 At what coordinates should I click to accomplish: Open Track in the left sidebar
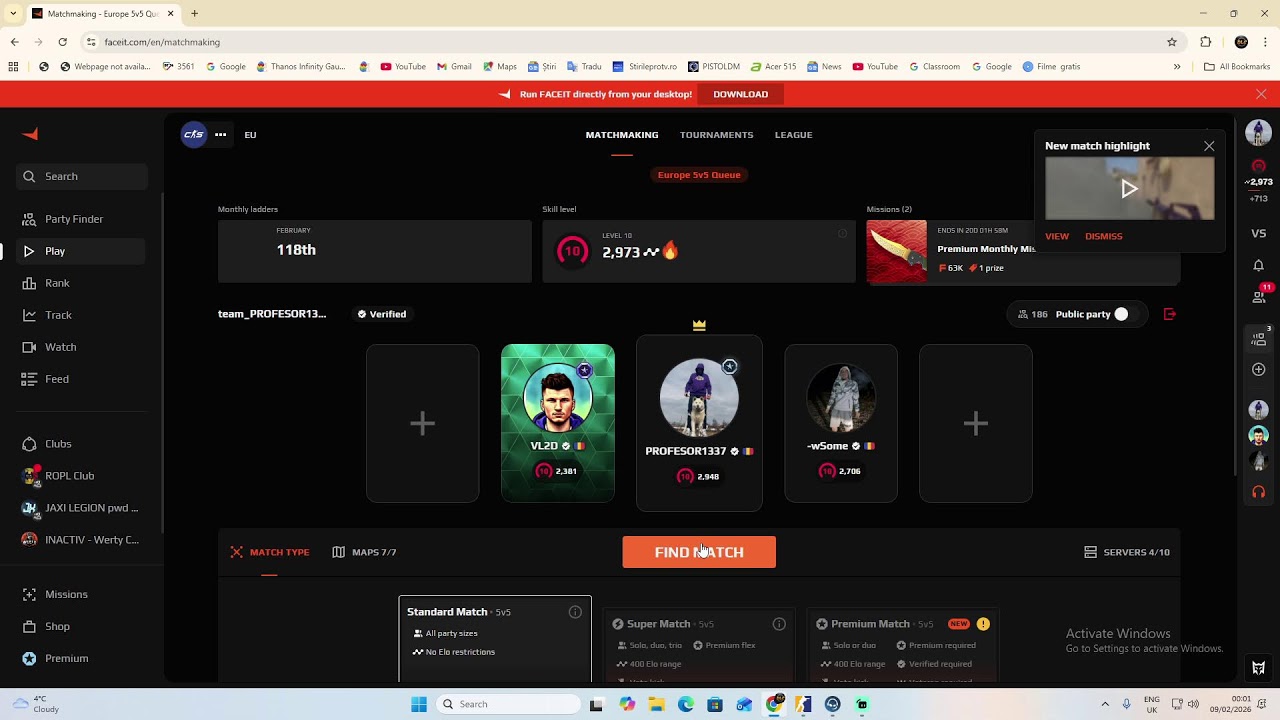58,315
